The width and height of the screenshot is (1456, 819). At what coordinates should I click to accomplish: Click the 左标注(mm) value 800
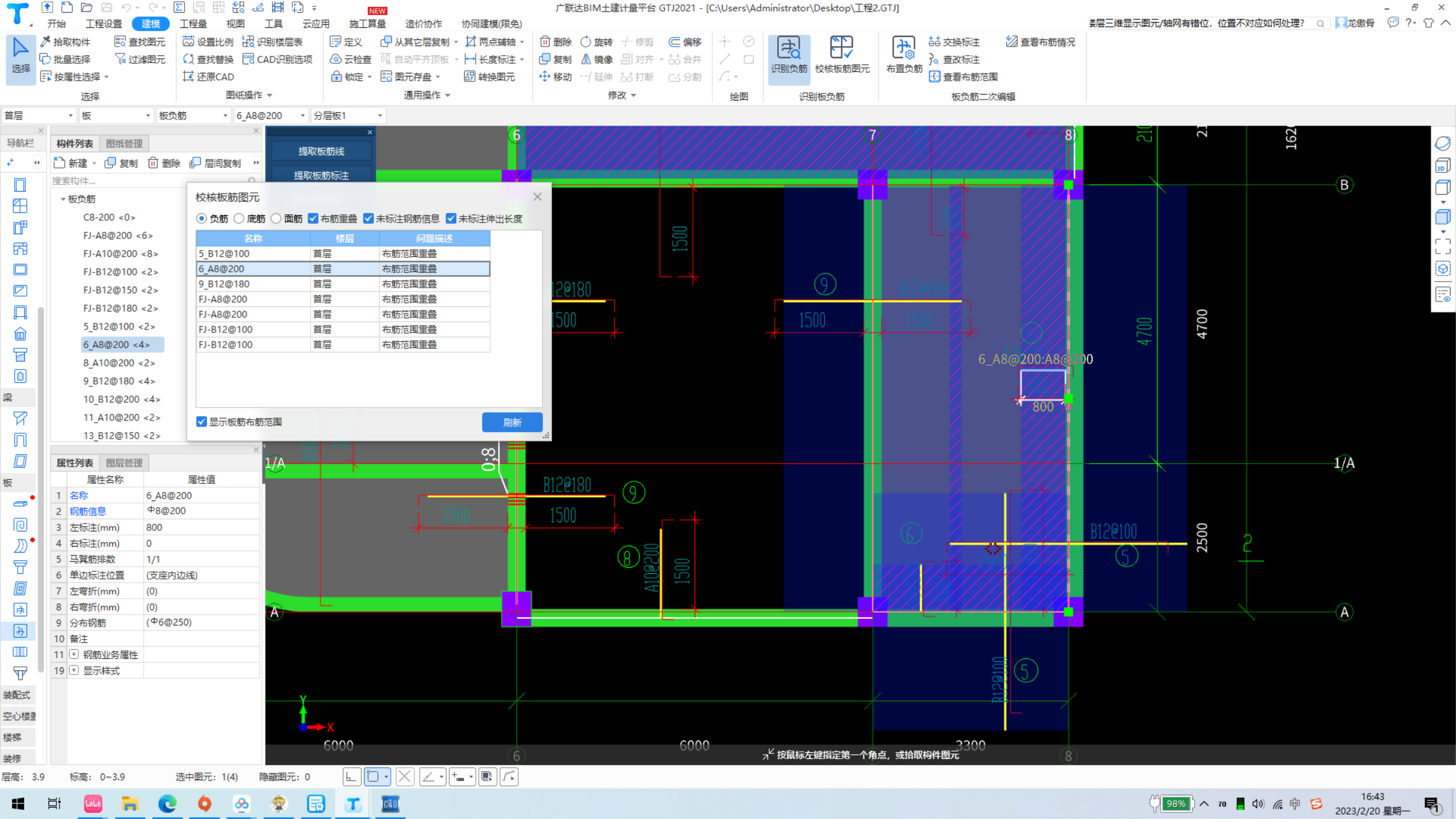point(202,527)
